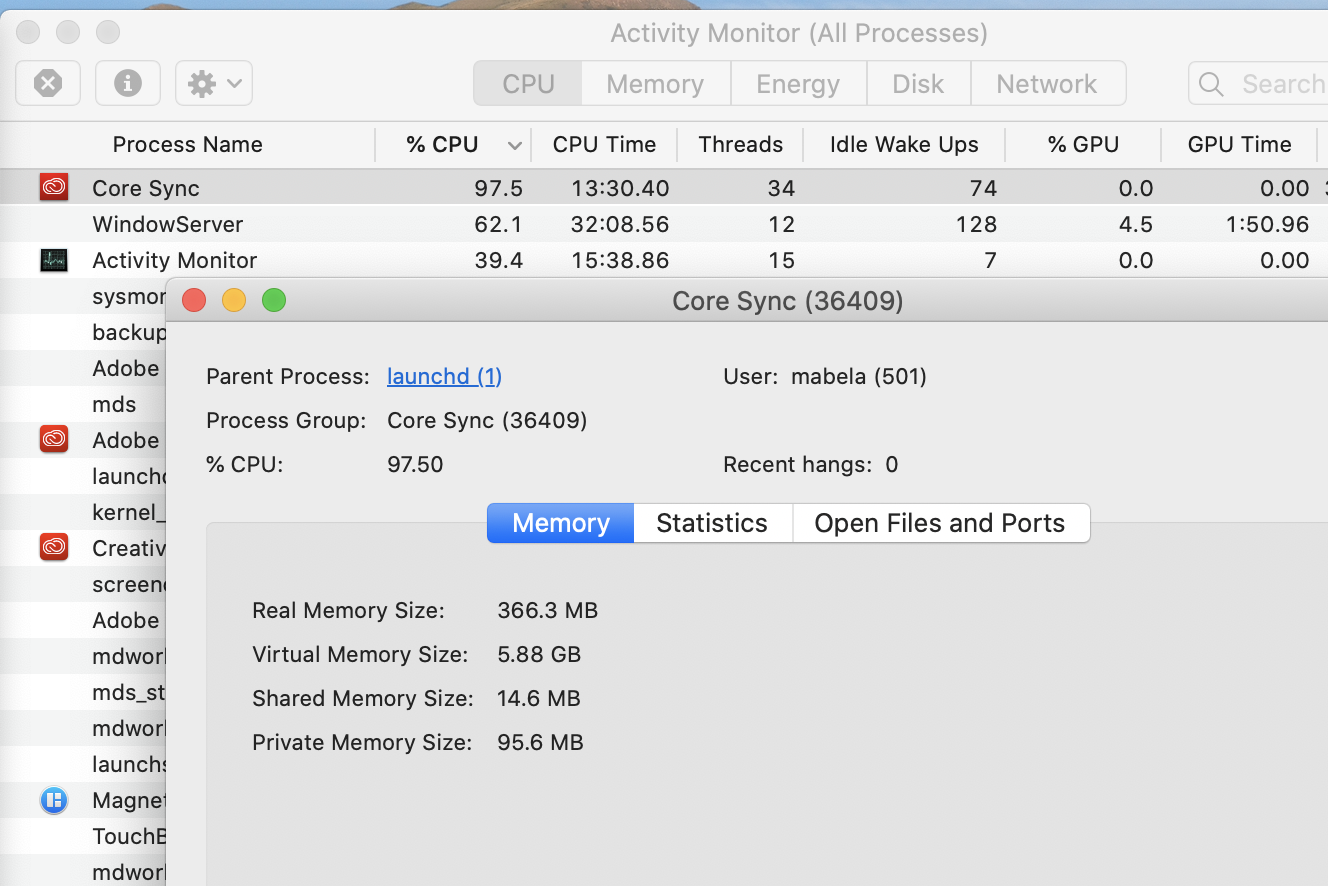Select the Statistics tab in the info window
The image size is (1328, 886).
tap(711, 522)
